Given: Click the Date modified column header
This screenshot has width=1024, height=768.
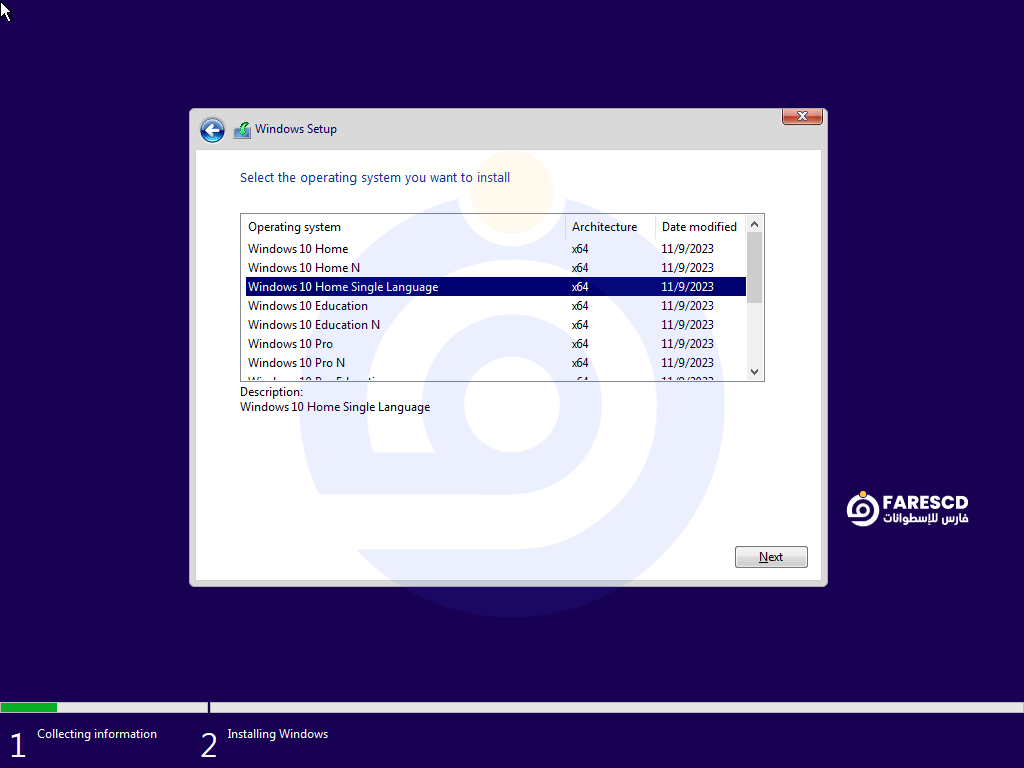Looking at the screenshot, I should pyautogui.click(x=700, y=227).
